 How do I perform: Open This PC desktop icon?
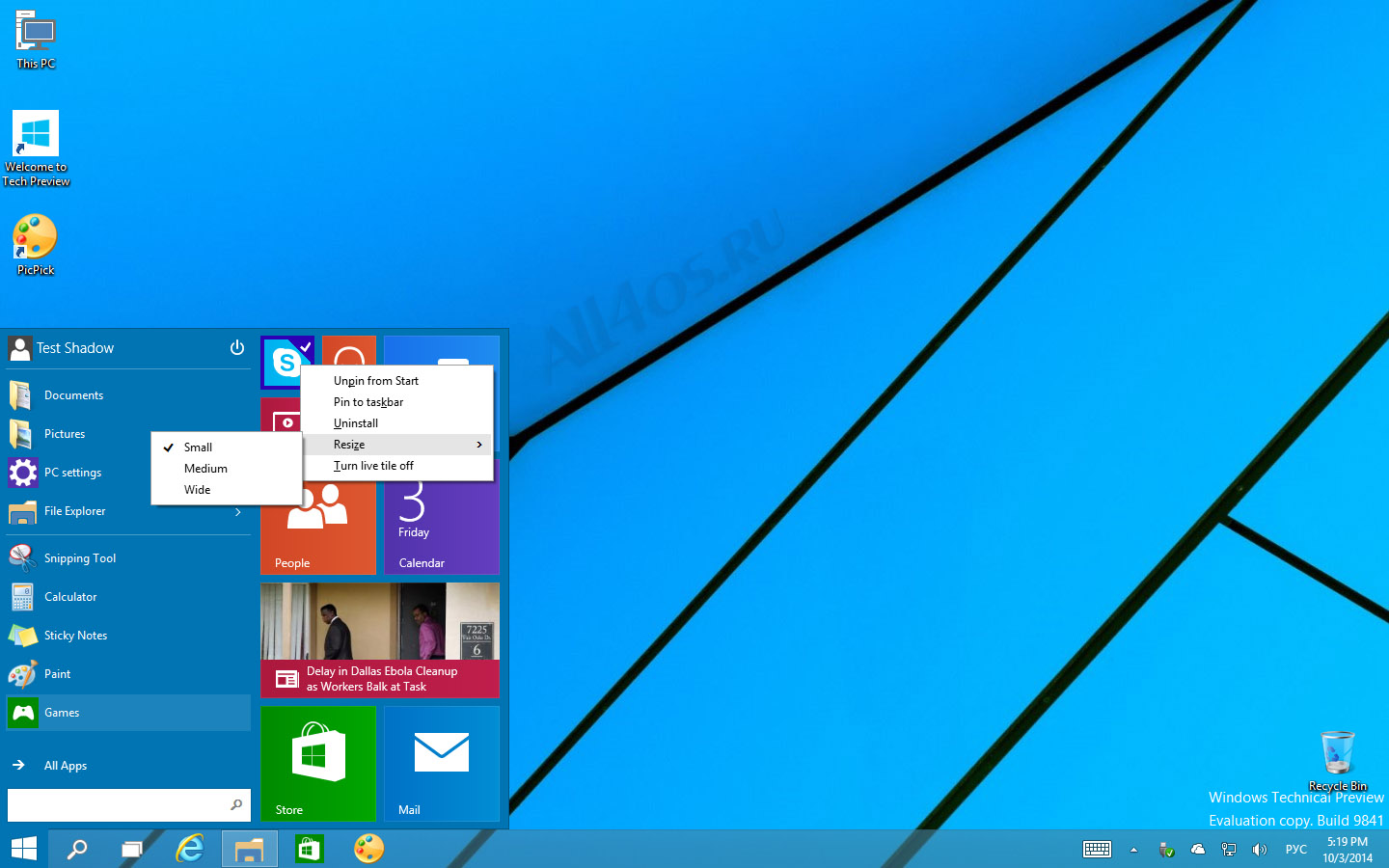(x=36, y=41)
